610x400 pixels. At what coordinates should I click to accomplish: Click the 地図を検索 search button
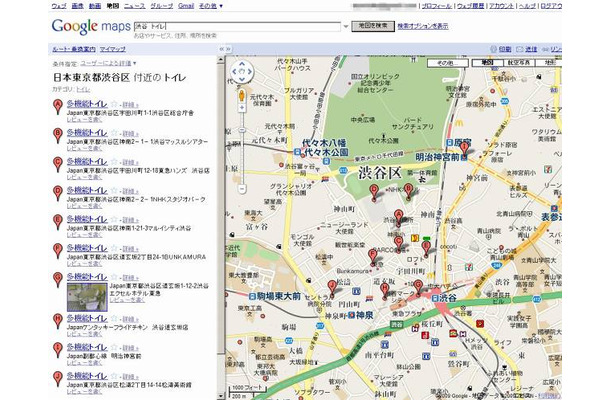tap(373, 26)
